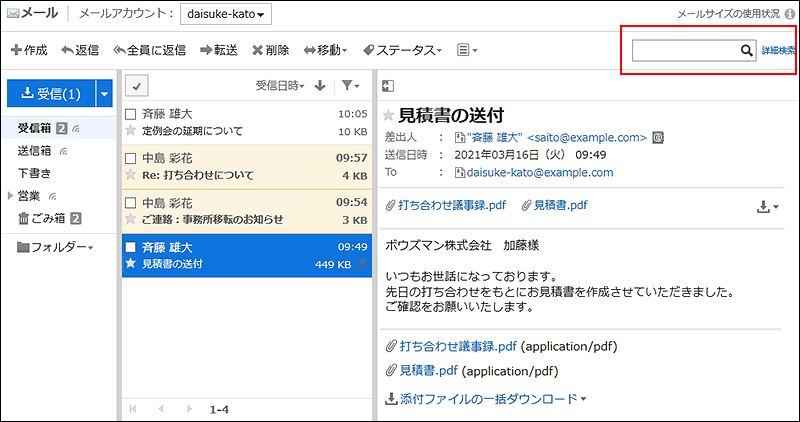The image size is (800, 422).
Task: Open the 送信箱 folder
Action: pos(35,150)
